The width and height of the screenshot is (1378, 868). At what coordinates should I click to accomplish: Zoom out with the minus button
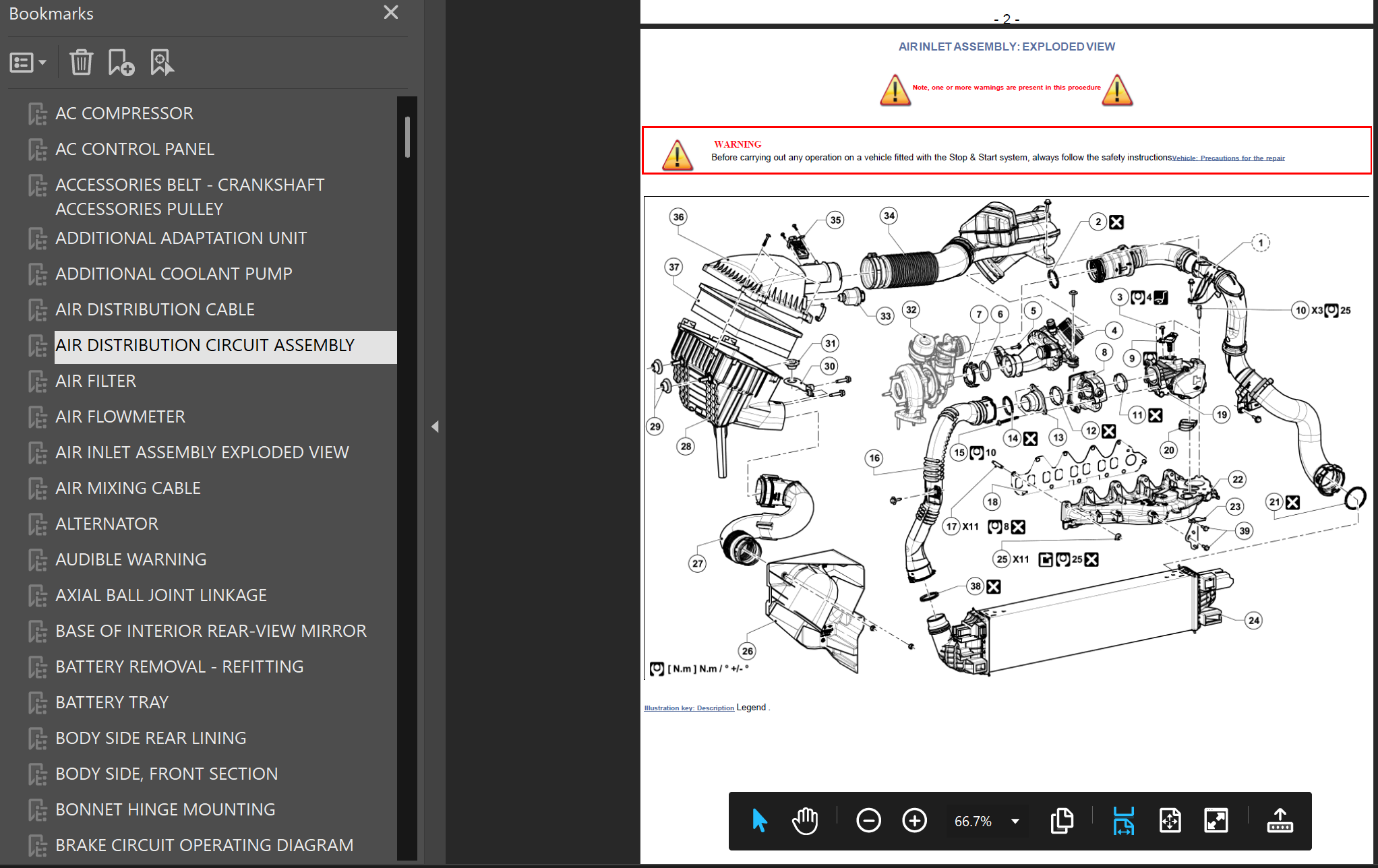click(x=868, y=821)
